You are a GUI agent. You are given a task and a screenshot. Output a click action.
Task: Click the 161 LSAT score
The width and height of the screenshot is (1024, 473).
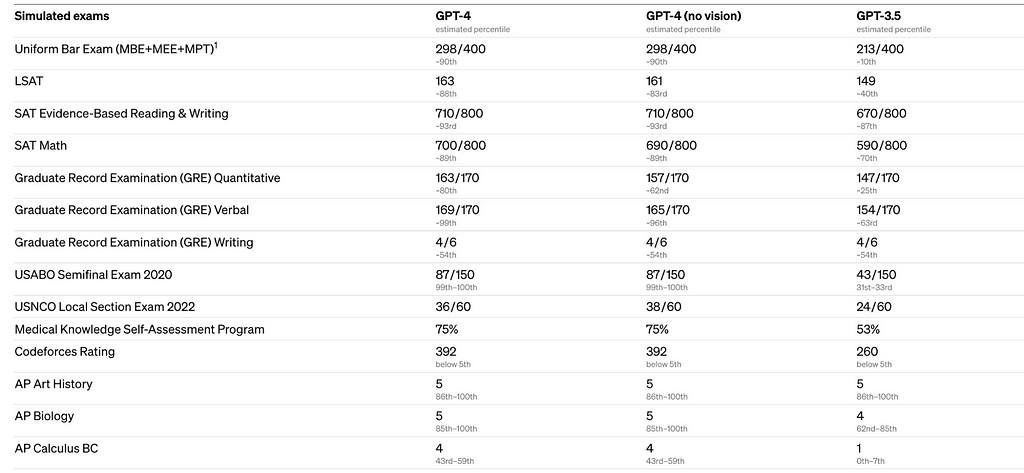[657, 80]
